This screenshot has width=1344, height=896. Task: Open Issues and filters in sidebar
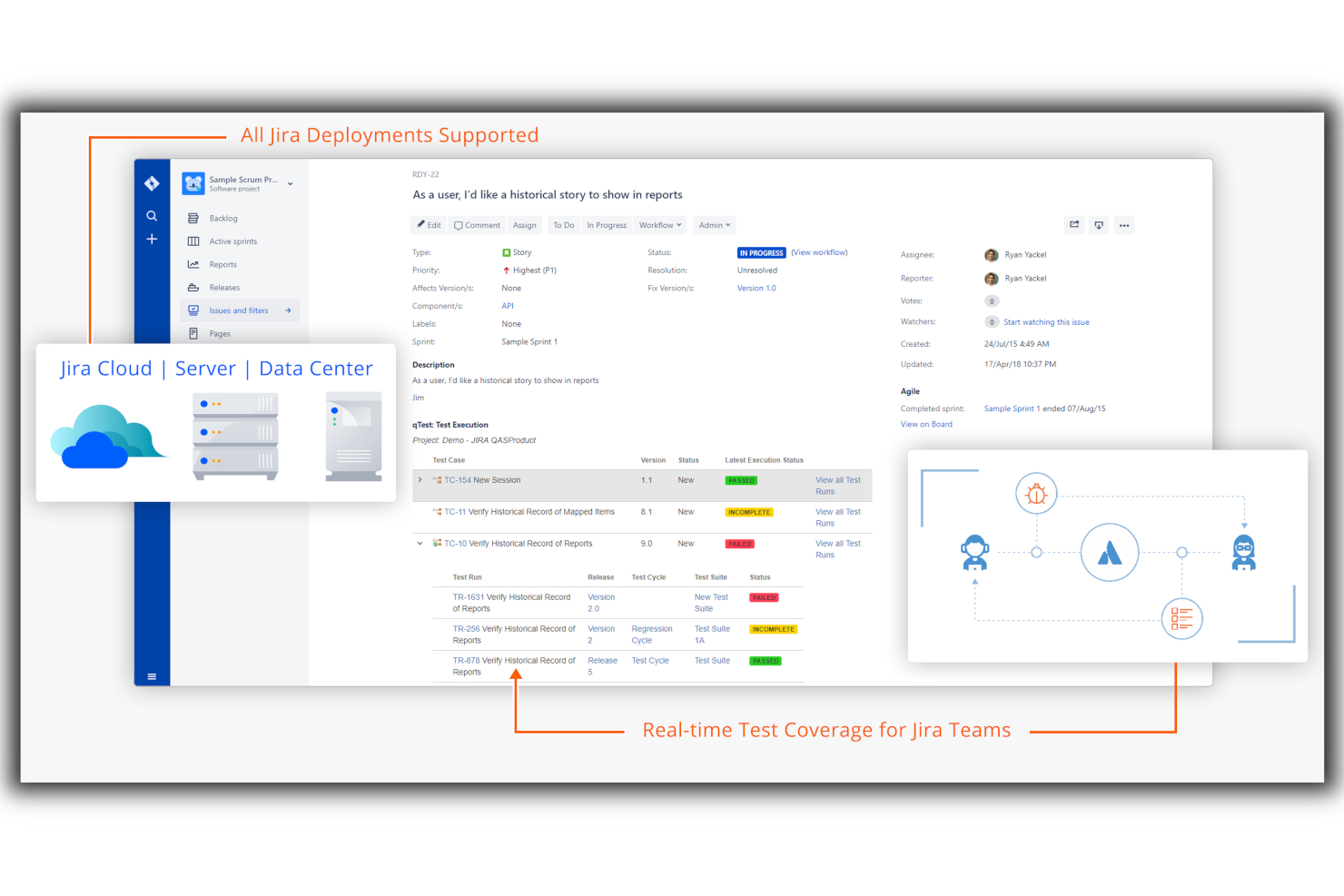239,310
